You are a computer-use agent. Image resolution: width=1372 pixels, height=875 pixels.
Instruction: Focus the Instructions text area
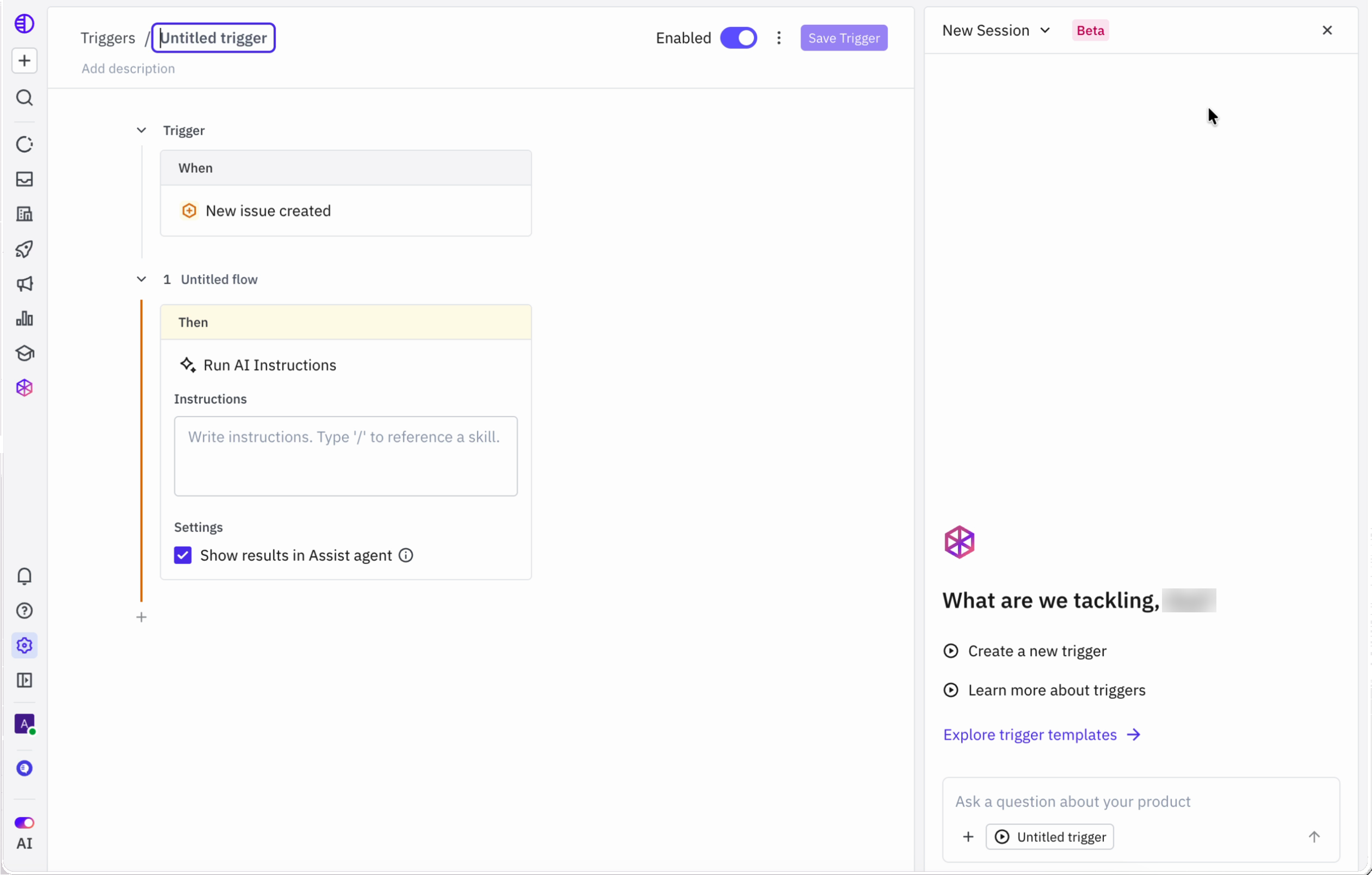[346, 456]
